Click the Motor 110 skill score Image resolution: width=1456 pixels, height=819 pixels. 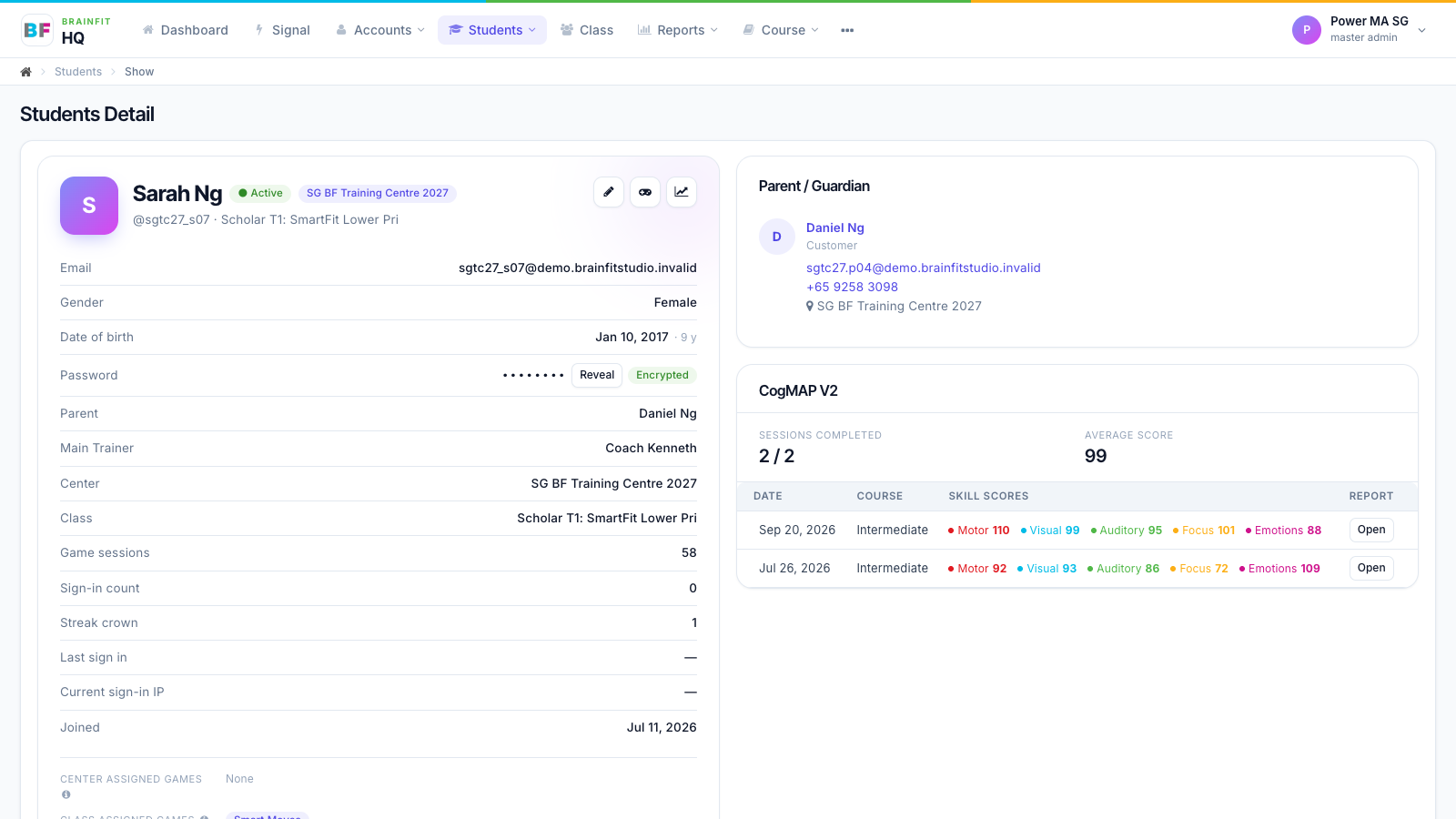[x=978, y=531]
